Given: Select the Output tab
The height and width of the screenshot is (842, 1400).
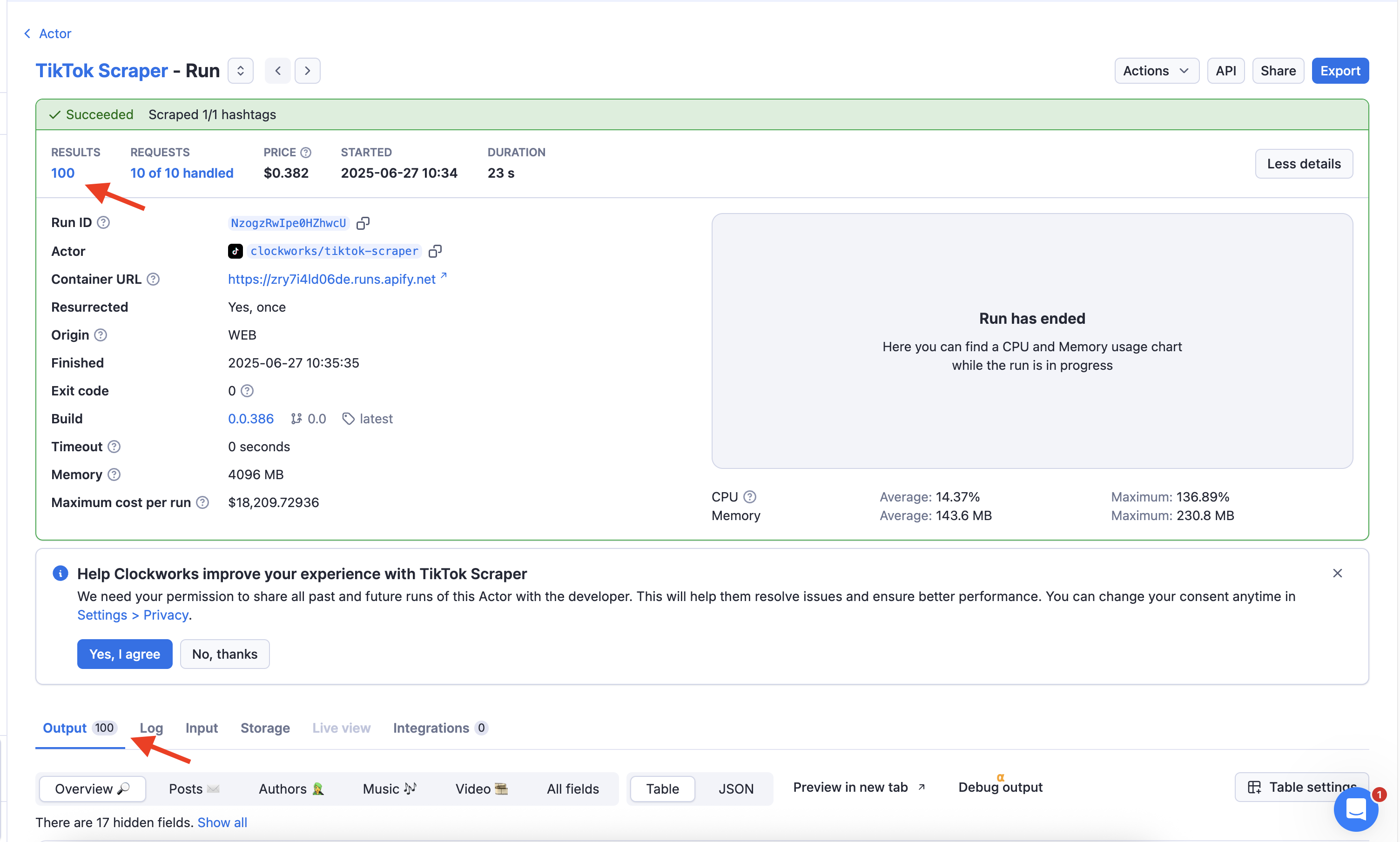Looking at the screenshot, I should point(80,728).
